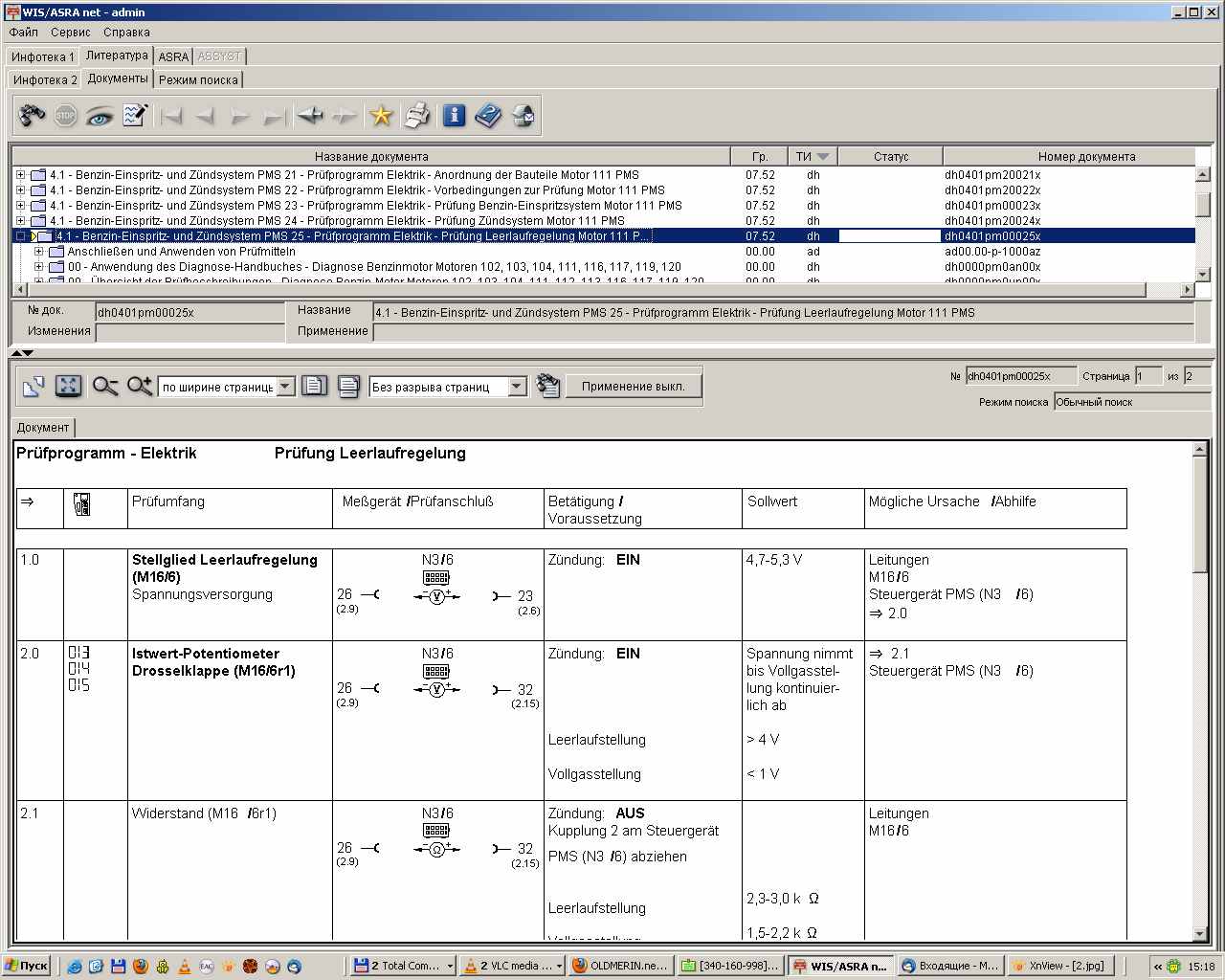Image resolution: width=1225 pixels, height=980 pixels.
Task: Switch to the 'Режим поиска' tab
Action: click(x=198, y=79)
